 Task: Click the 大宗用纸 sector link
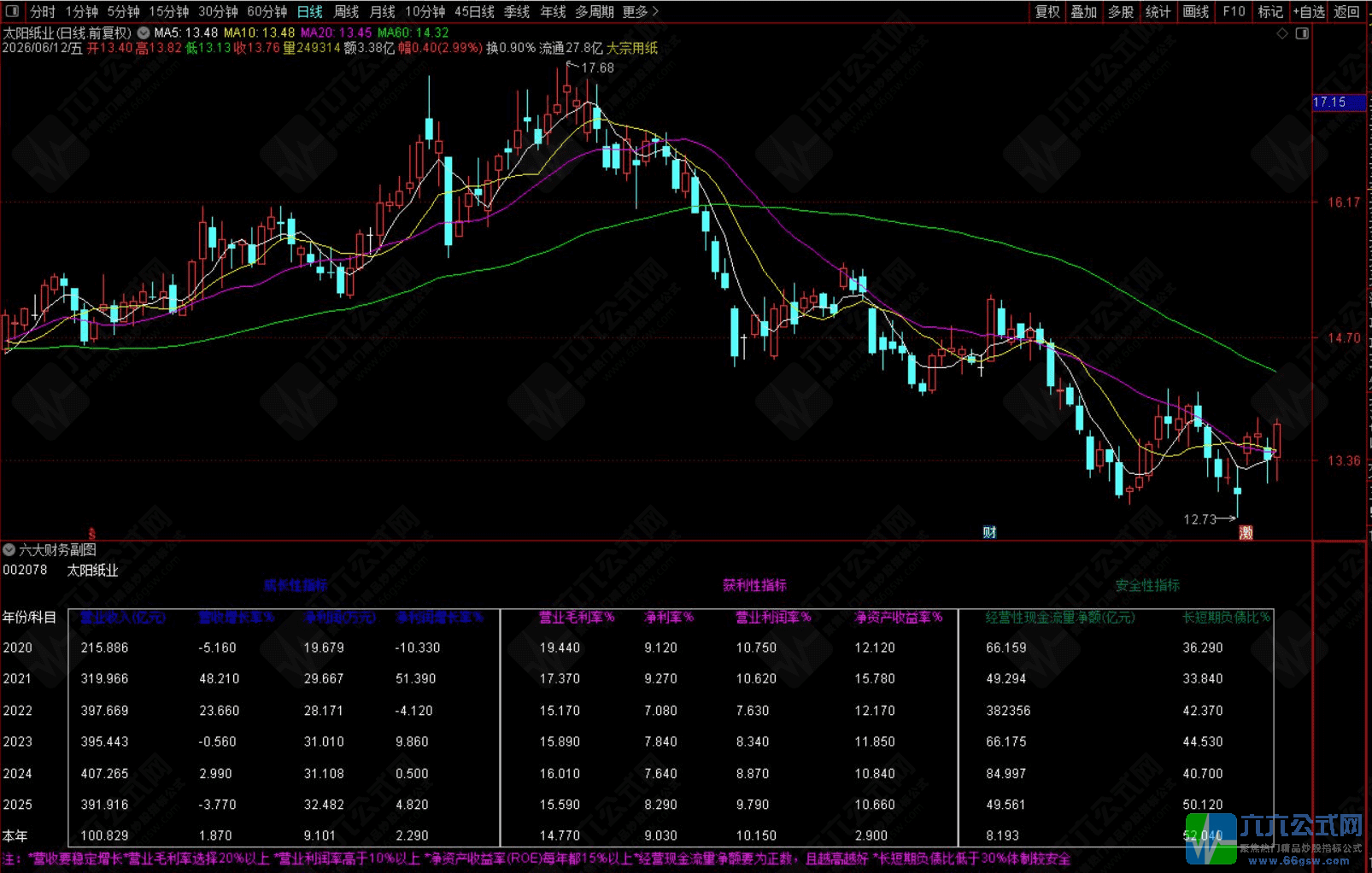(632, 48)
